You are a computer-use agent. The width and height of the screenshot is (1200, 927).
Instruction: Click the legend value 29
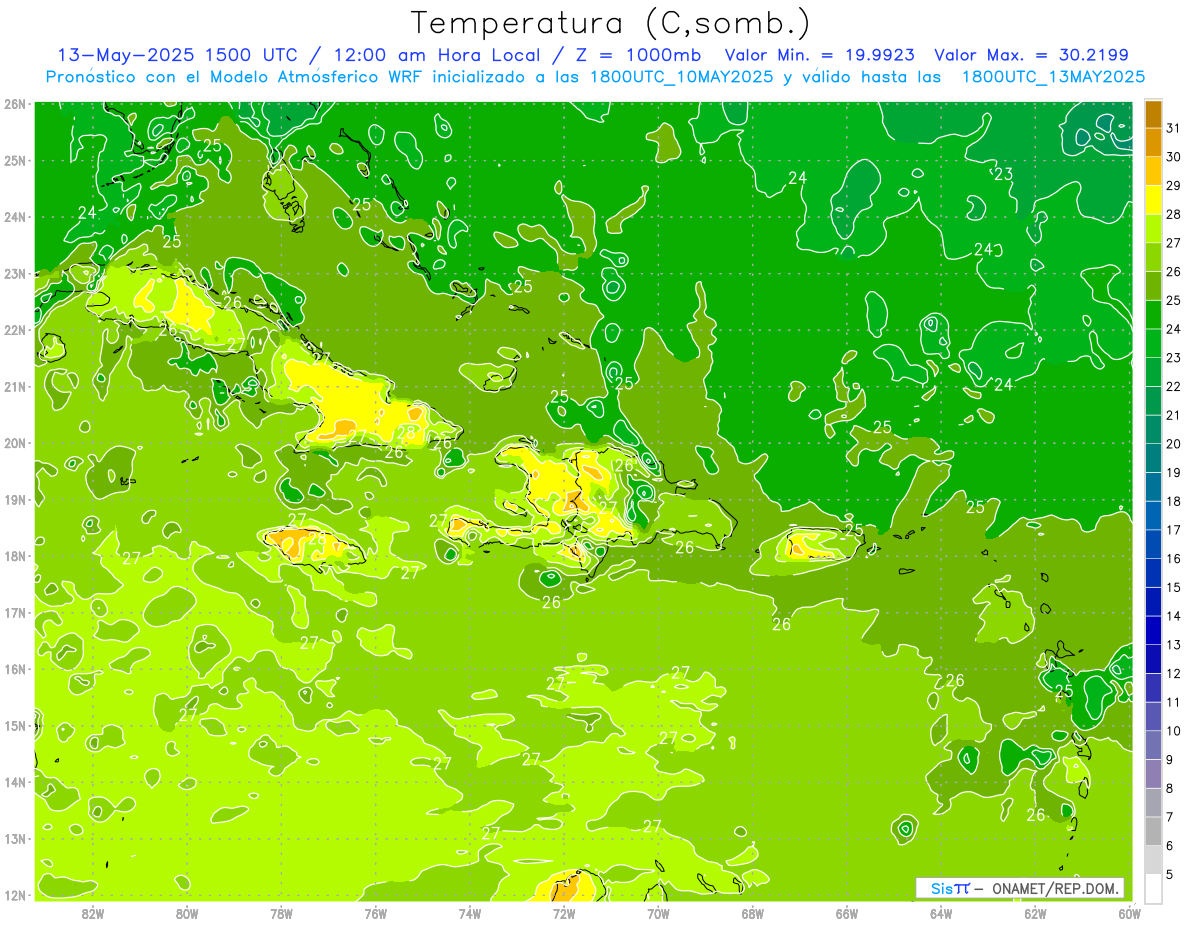1174,186
